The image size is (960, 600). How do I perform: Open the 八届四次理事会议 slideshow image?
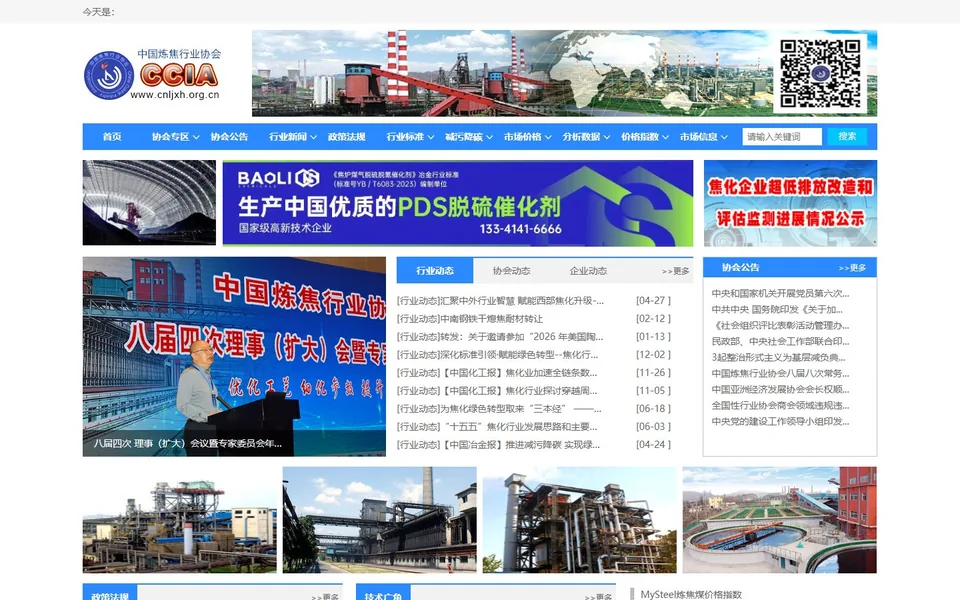234,356
